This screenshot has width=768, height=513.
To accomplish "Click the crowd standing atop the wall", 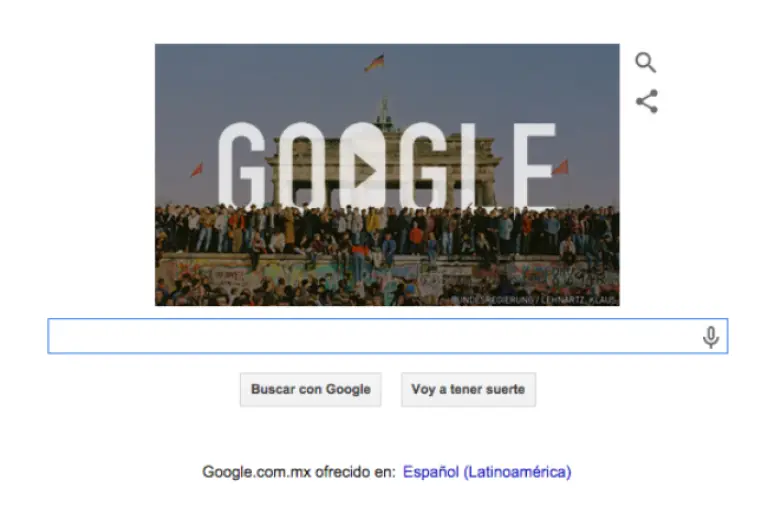I will coord(387,229).
